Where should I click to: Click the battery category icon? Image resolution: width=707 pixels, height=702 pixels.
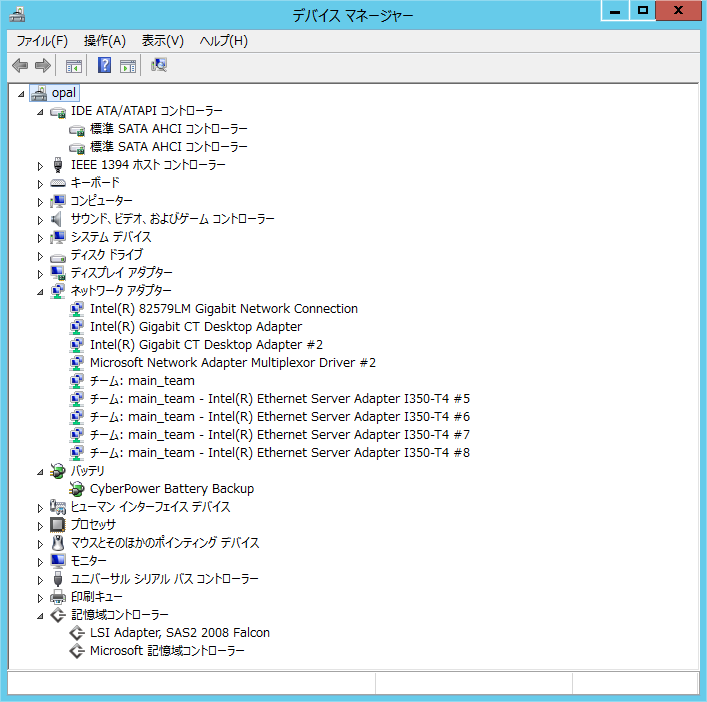tap(58, 471)
